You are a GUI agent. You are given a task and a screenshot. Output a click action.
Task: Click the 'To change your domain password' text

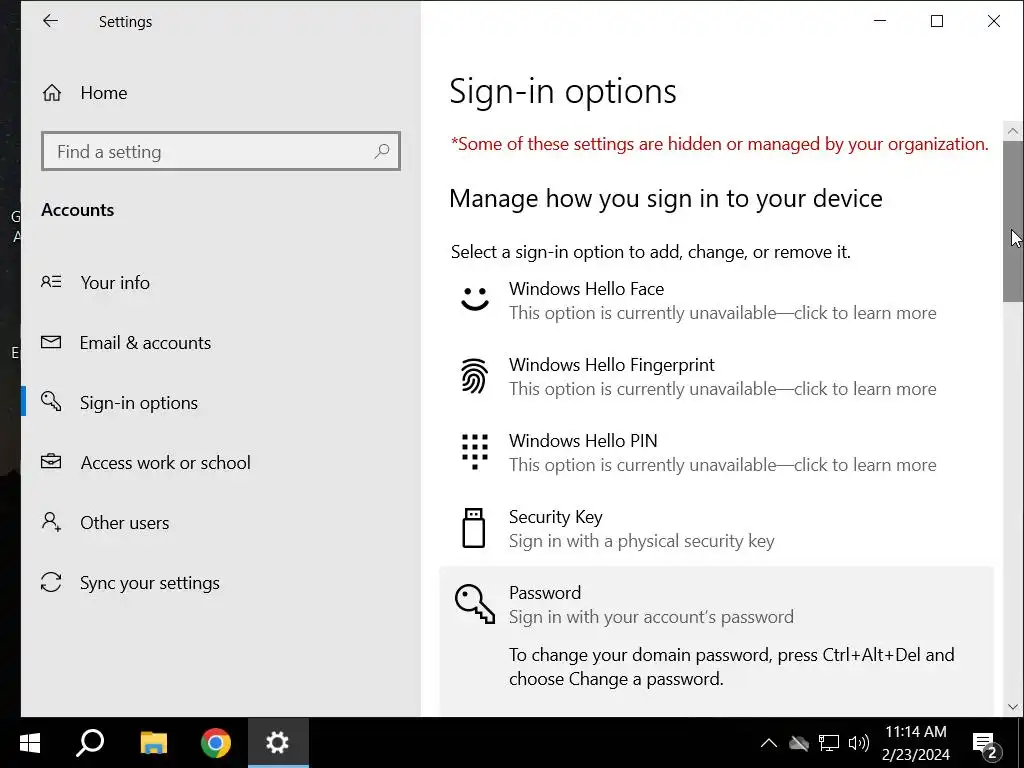coord(731,667)
